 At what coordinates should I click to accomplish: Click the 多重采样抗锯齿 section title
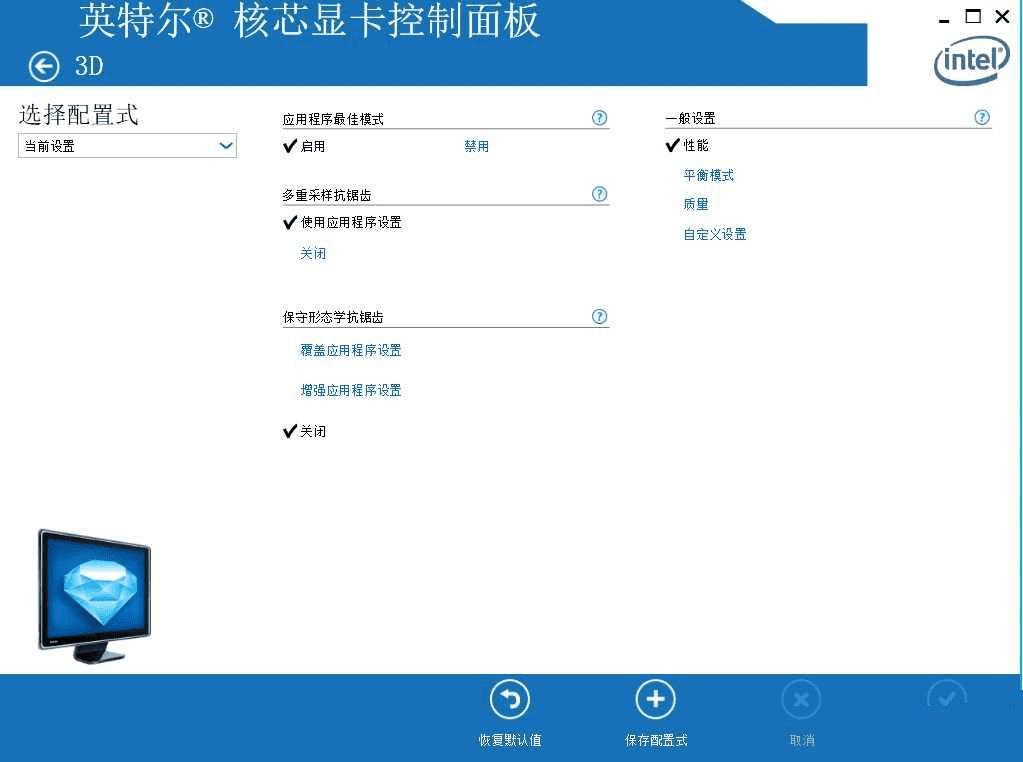click(x=326, y=195)
